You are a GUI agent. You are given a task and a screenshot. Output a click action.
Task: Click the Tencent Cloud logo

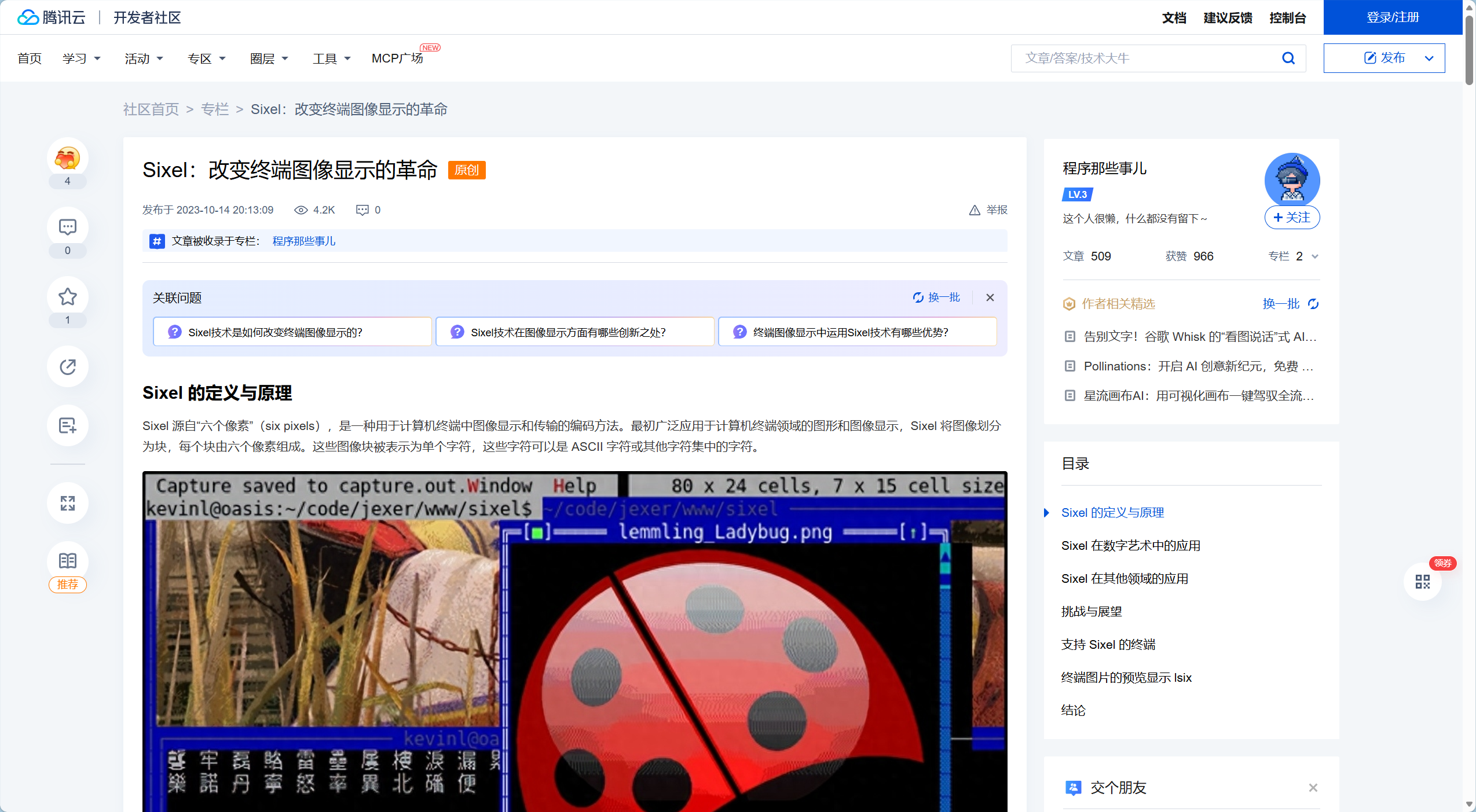point(51,17)
